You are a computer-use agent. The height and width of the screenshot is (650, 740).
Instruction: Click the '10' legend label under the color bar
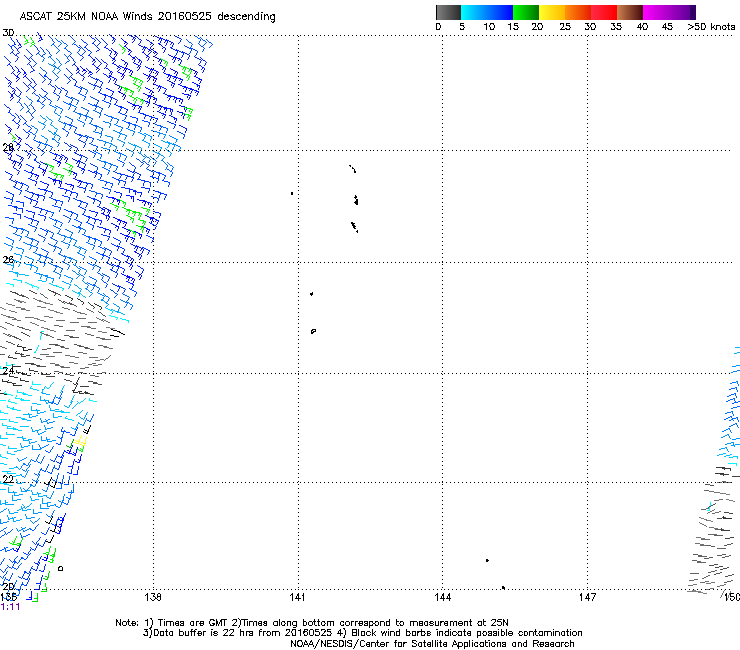(489, 27)
